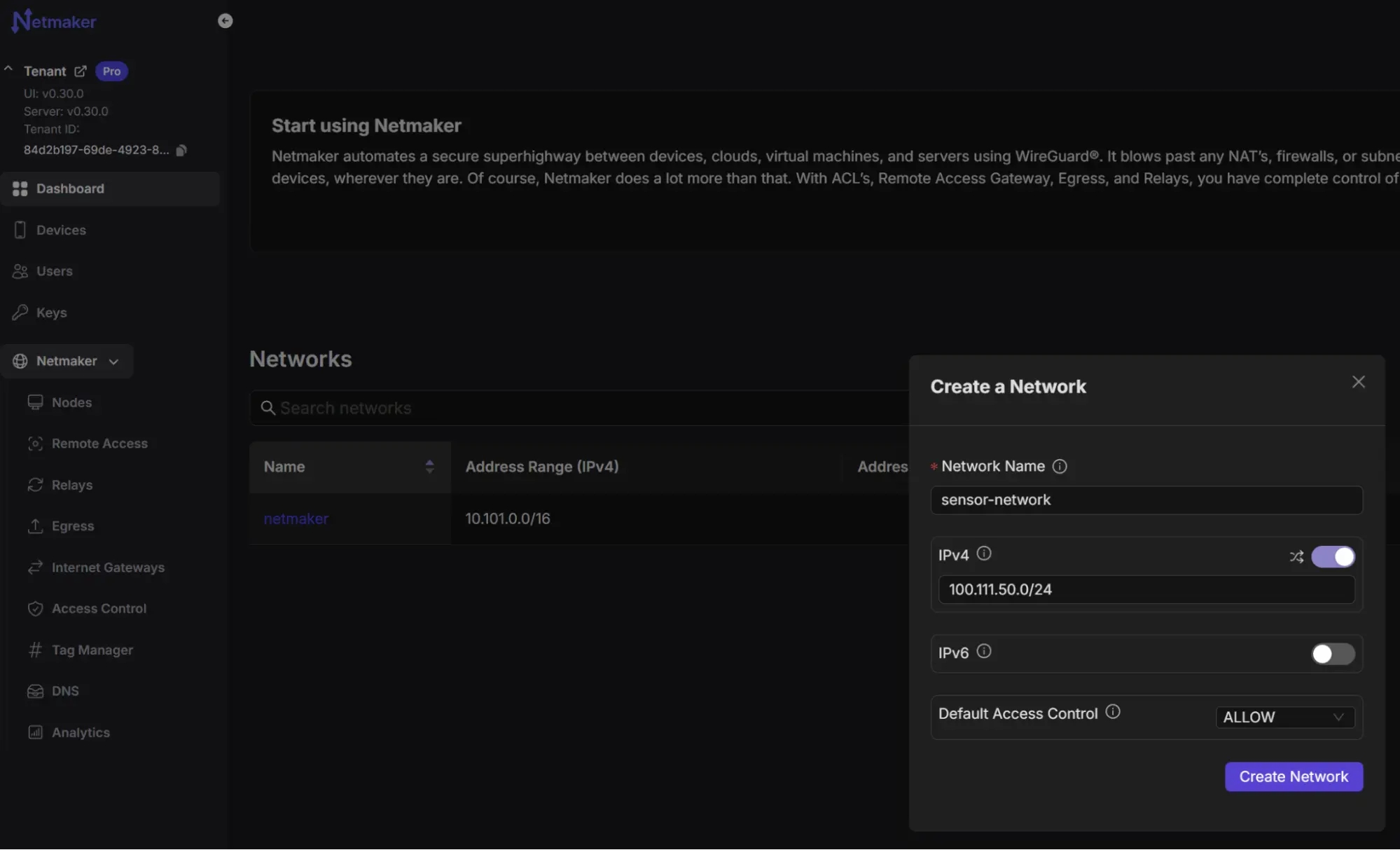Screen dimensions: 1400x850
Task: Click the Network Name info icon
Action: pos(1060,467)
